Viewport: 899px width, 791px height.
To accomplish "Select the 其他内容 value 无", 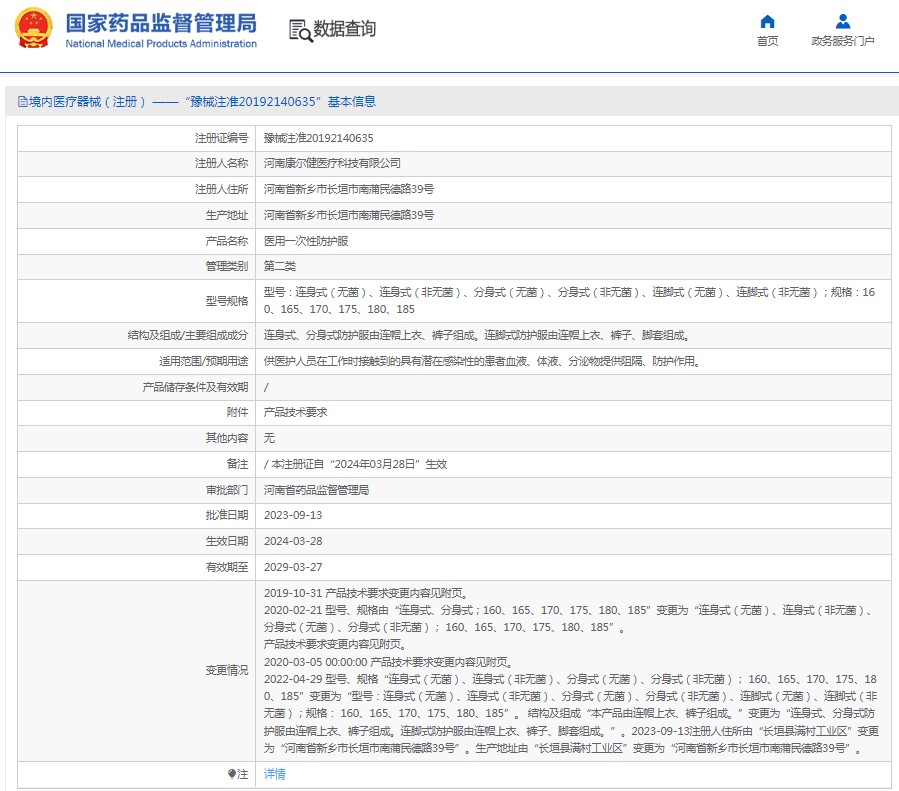I will coord(269,438).
